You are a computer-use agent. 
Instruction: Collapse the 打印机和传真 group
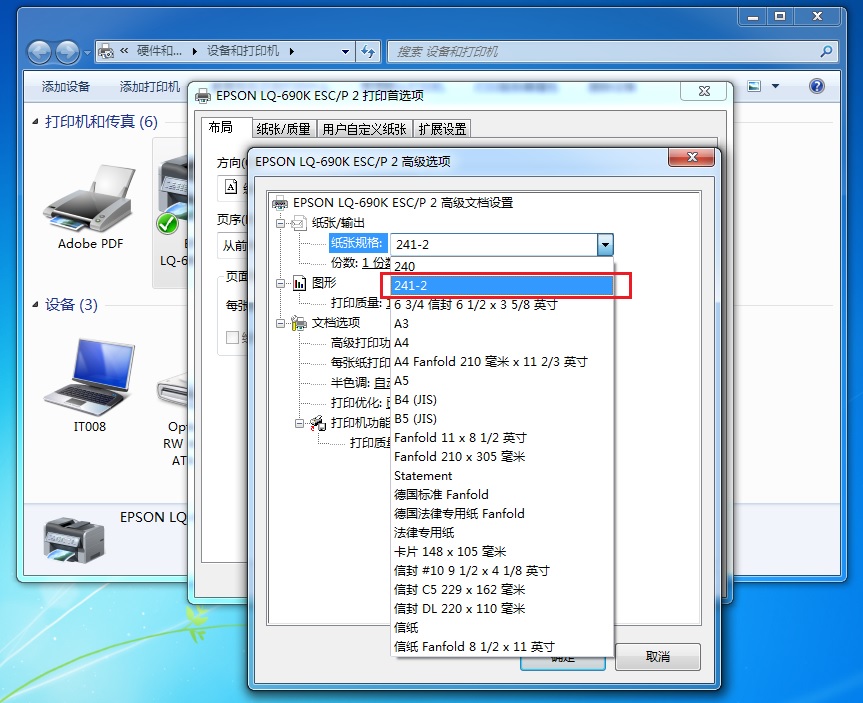pyautogui.click(x=35, y=122)
